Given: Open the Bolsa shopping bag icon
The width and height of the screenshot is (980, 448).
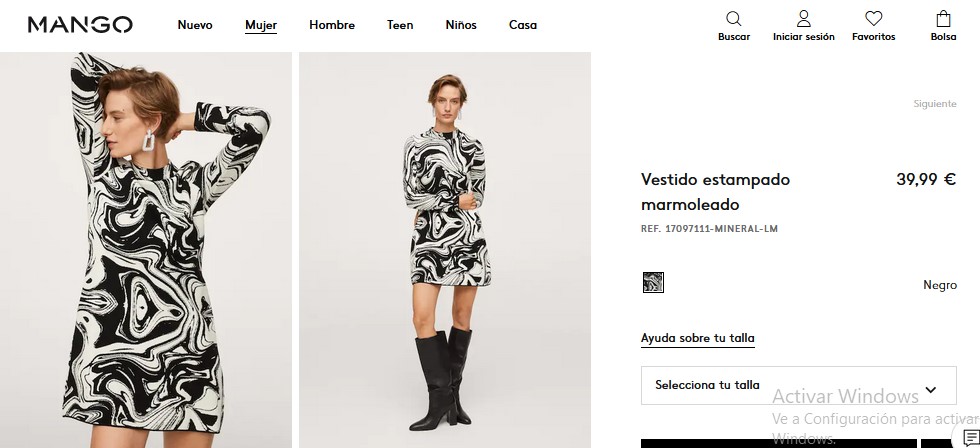Looking at the screenshot, I should click(x=943, y=19).
